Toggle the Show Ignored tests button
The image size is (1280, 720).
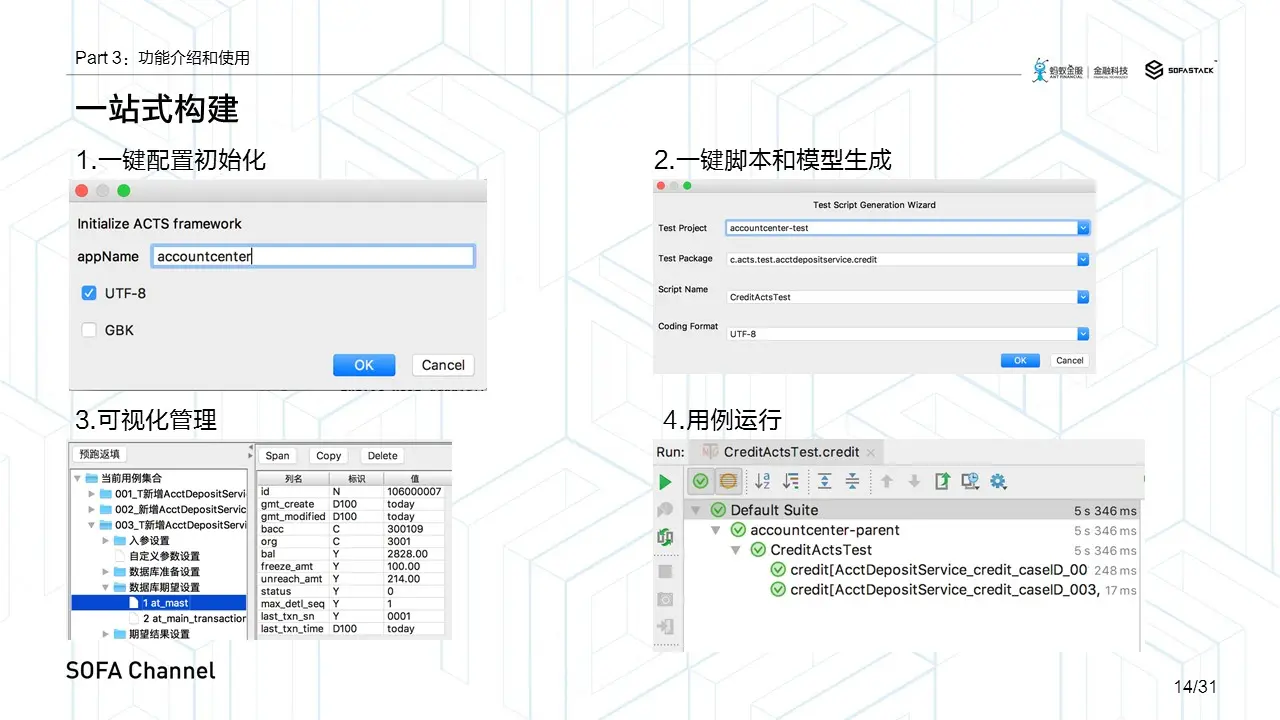[729, 481]
